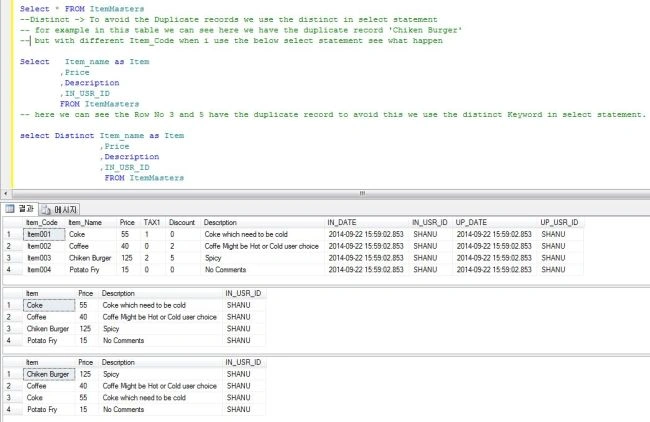The image size is (650, 422).
Task: Switch to the Messages tab
Action: click(59, 209)
